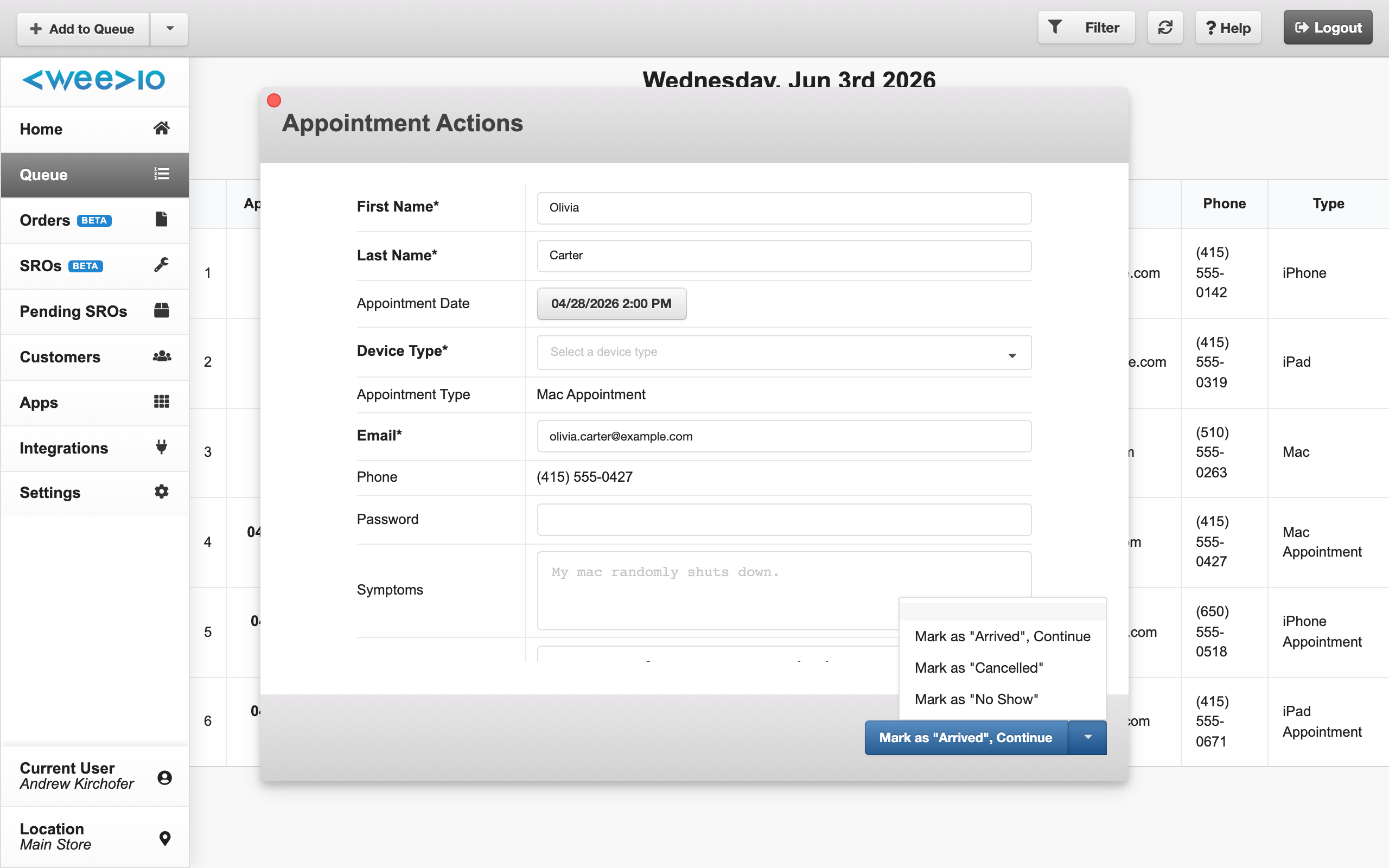Screen dimensions: 1389x868
Task: Click phone value (415) 555-0427 in dialog
Action: [x=584, y=476]
